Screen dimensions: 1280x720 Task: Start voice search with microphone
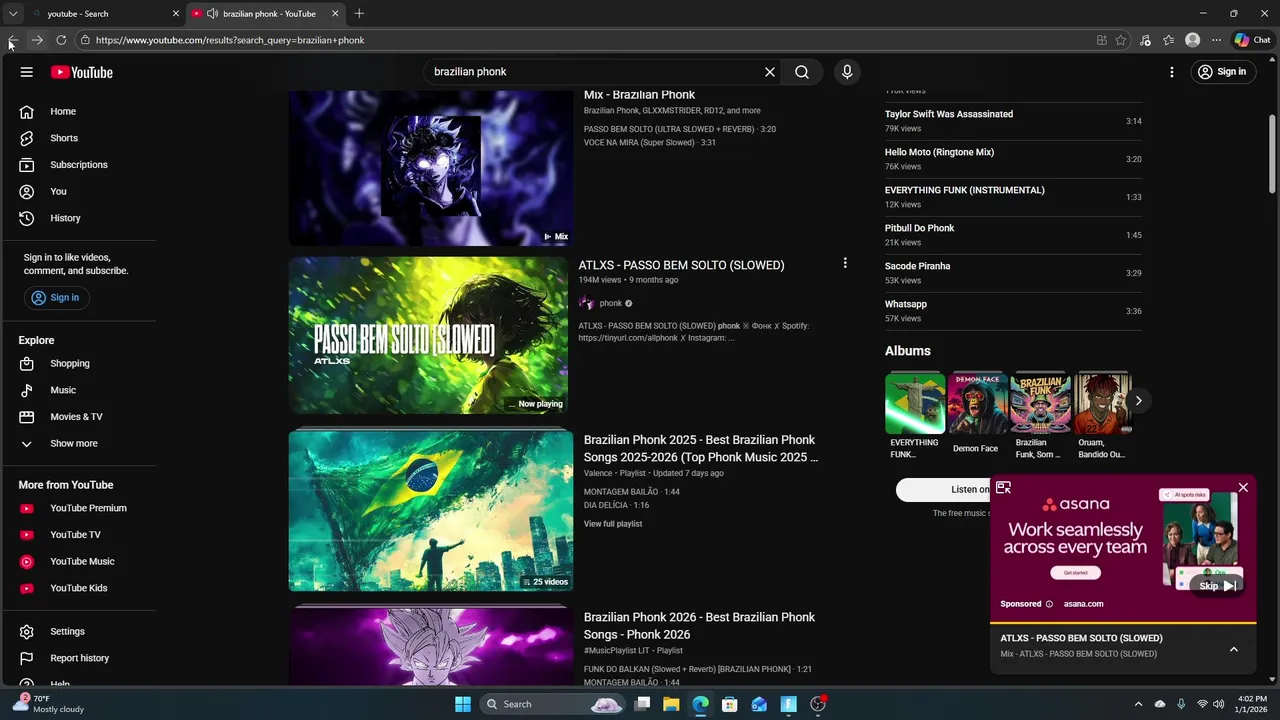pos(847,72)
